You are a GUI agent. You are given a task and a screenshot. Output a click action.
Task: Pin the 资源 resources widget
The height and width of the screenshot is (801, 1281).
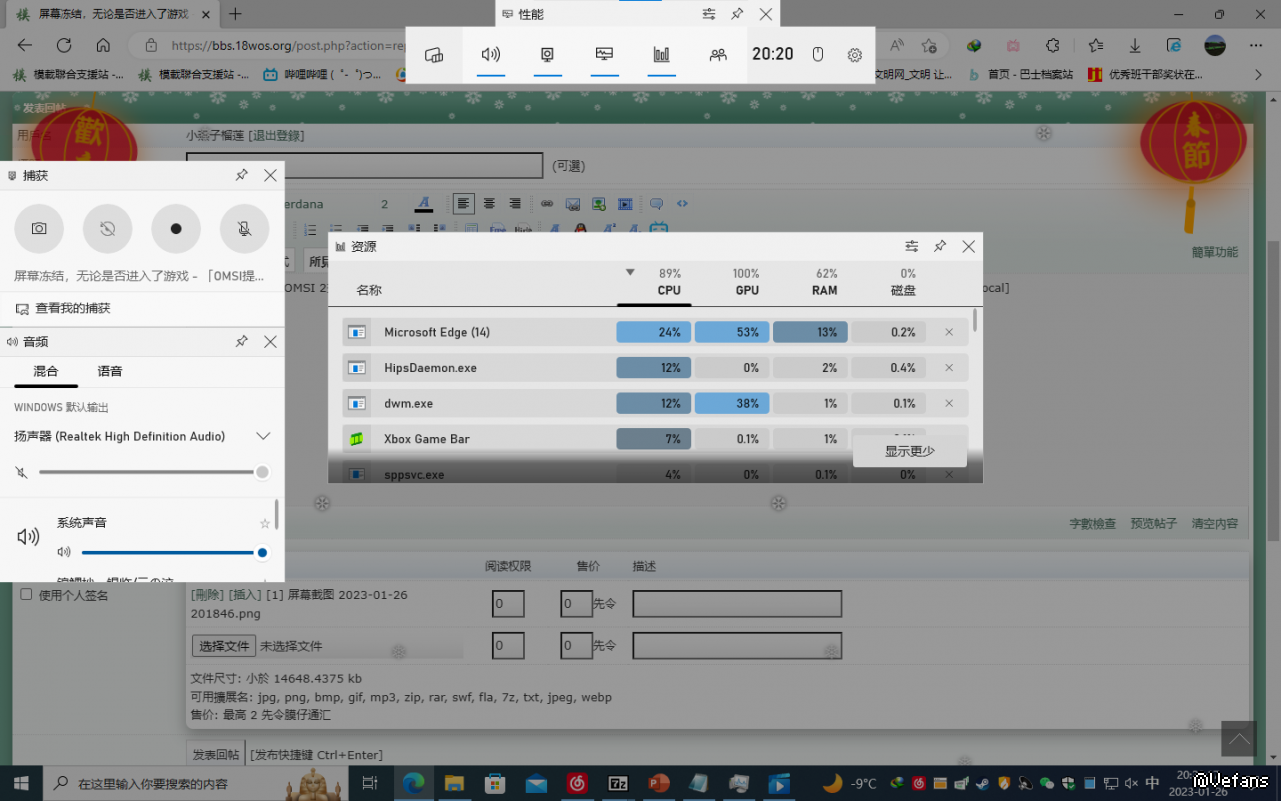click(940, 246)
